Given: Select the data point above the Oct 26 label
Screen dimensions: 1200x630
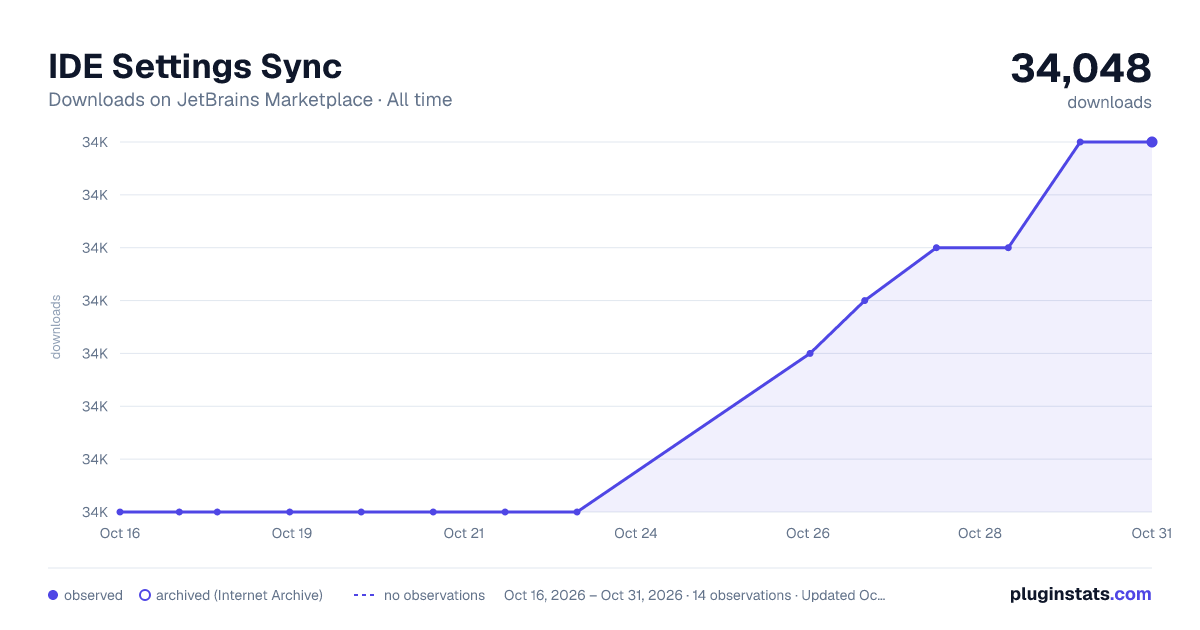Looking at the screenshot, I should coord(810,353).
